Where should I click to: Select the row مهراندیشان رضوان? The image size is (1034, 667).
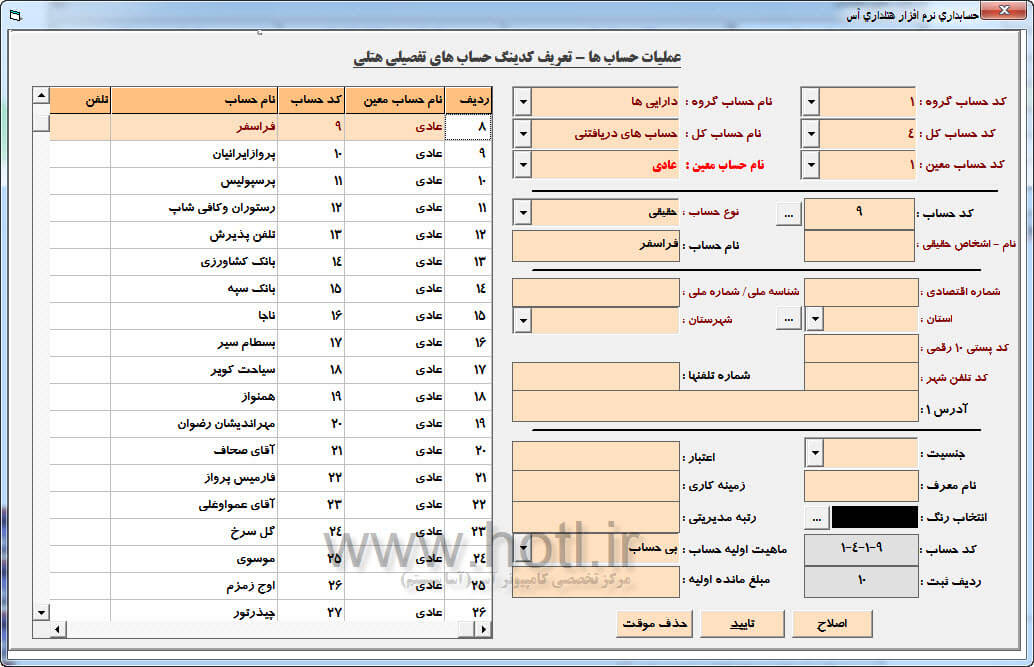pyautogui.click(x=270, y=424)
